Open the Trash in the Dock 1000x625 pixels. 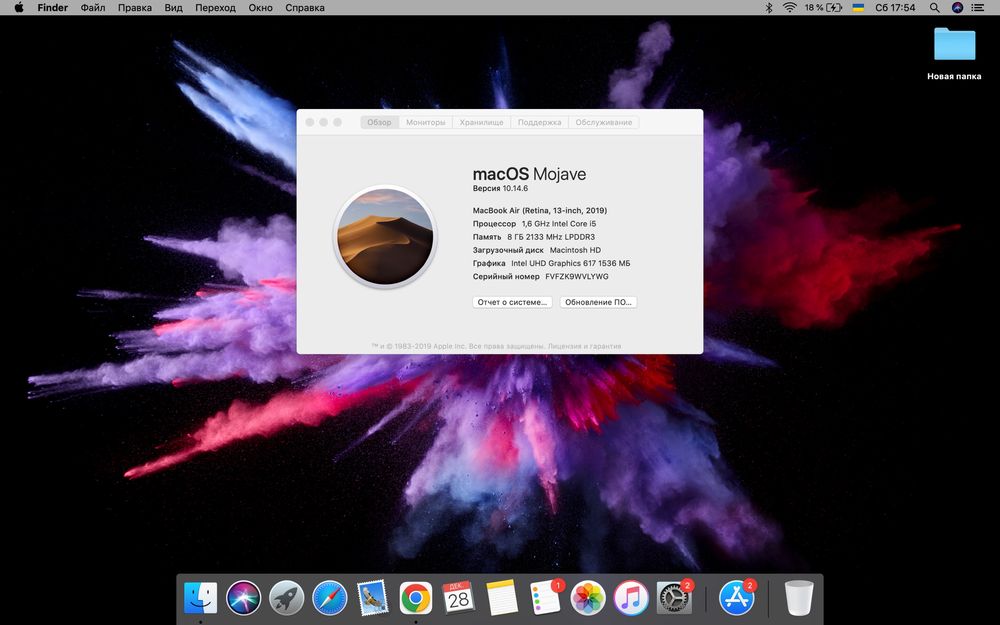coord(799,598)
